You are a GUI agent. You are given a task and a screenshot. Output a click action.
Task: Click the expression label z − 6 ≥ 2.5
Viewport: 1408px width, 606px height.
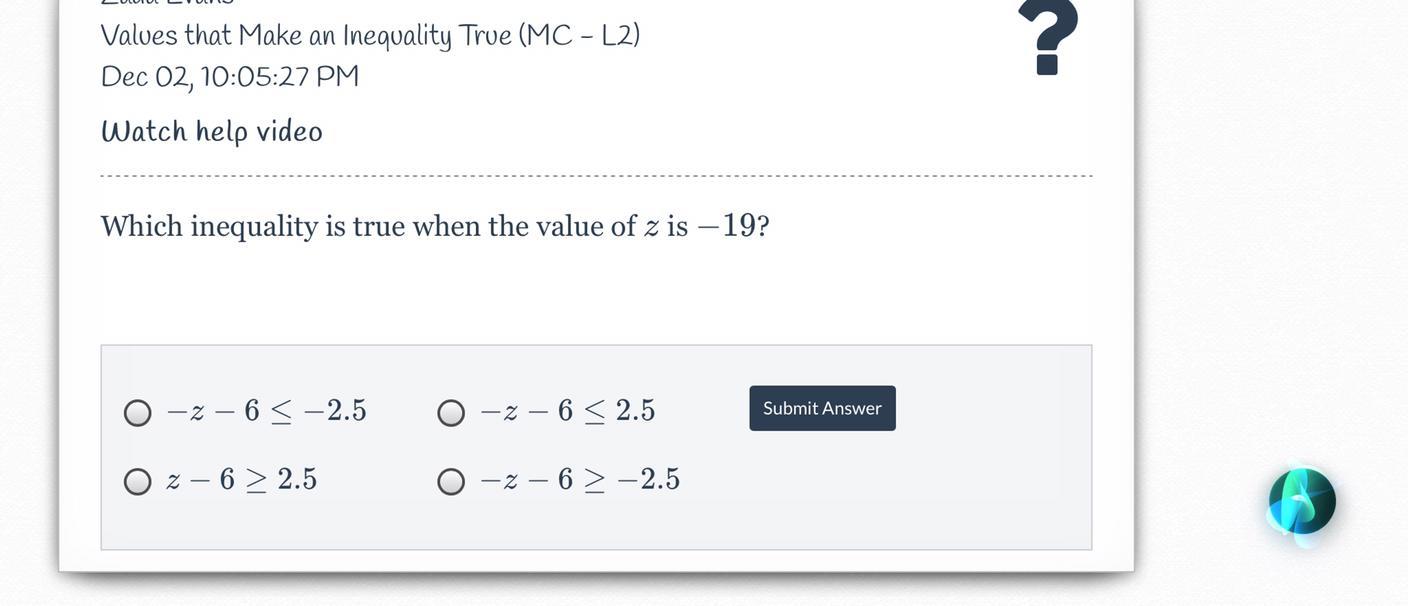pyautogui.click(x=242, y=480)
